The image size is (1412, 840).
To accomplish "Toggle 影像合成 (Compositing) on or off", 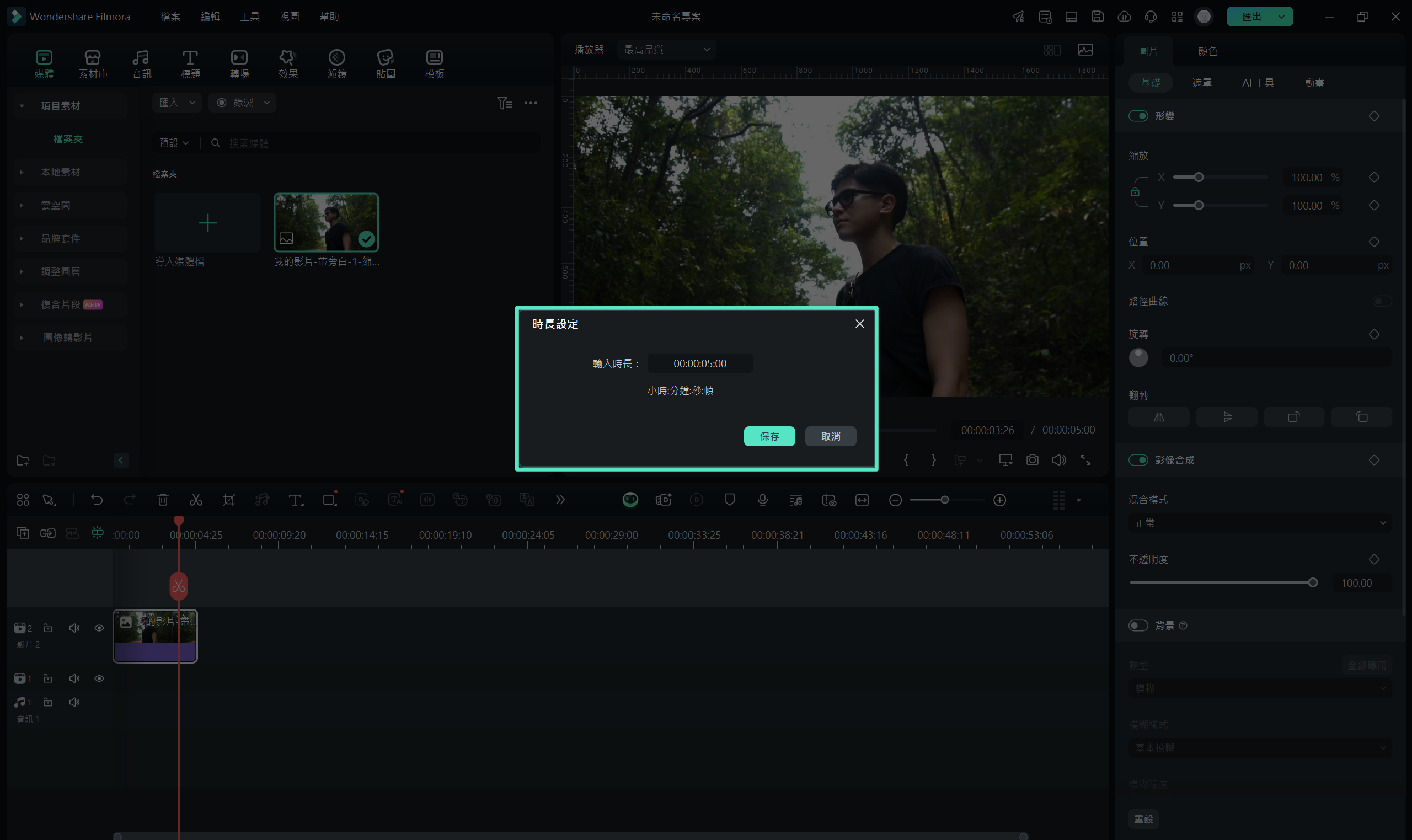I will tap(1139, 459).
